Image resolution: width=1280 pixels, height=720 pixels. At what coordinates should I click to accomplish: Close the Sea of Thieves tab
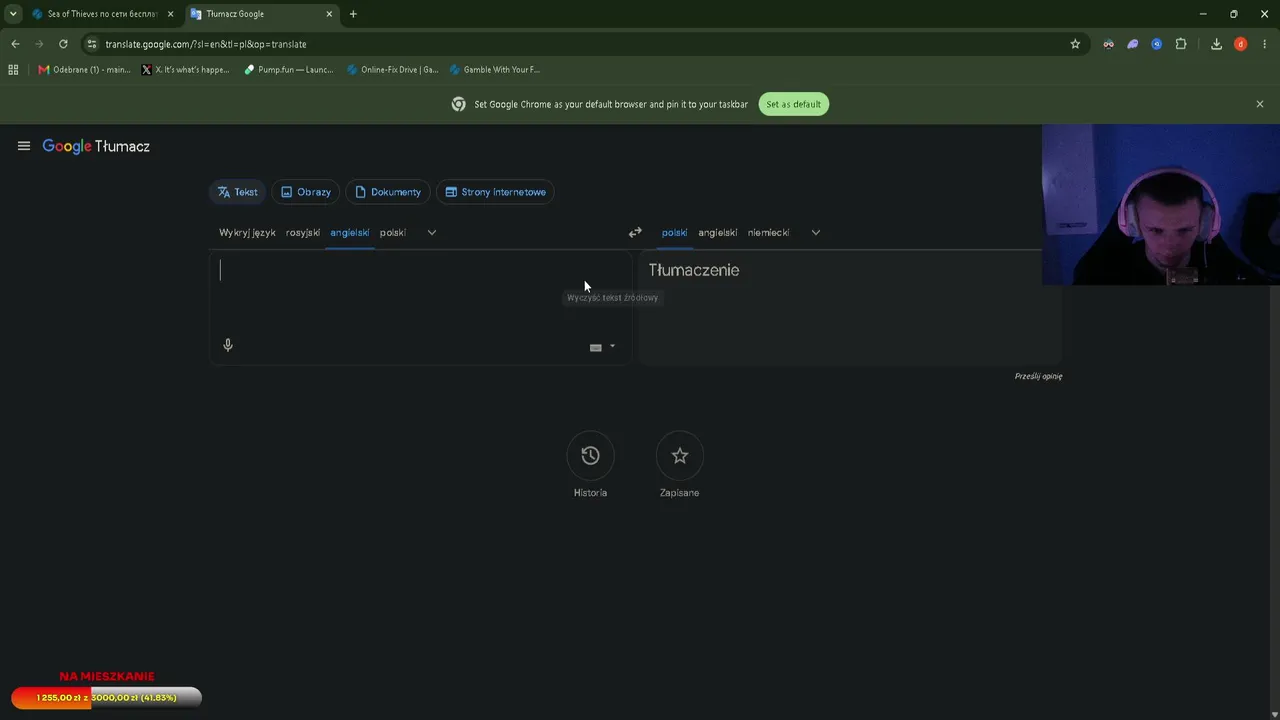tap(170, 14)
